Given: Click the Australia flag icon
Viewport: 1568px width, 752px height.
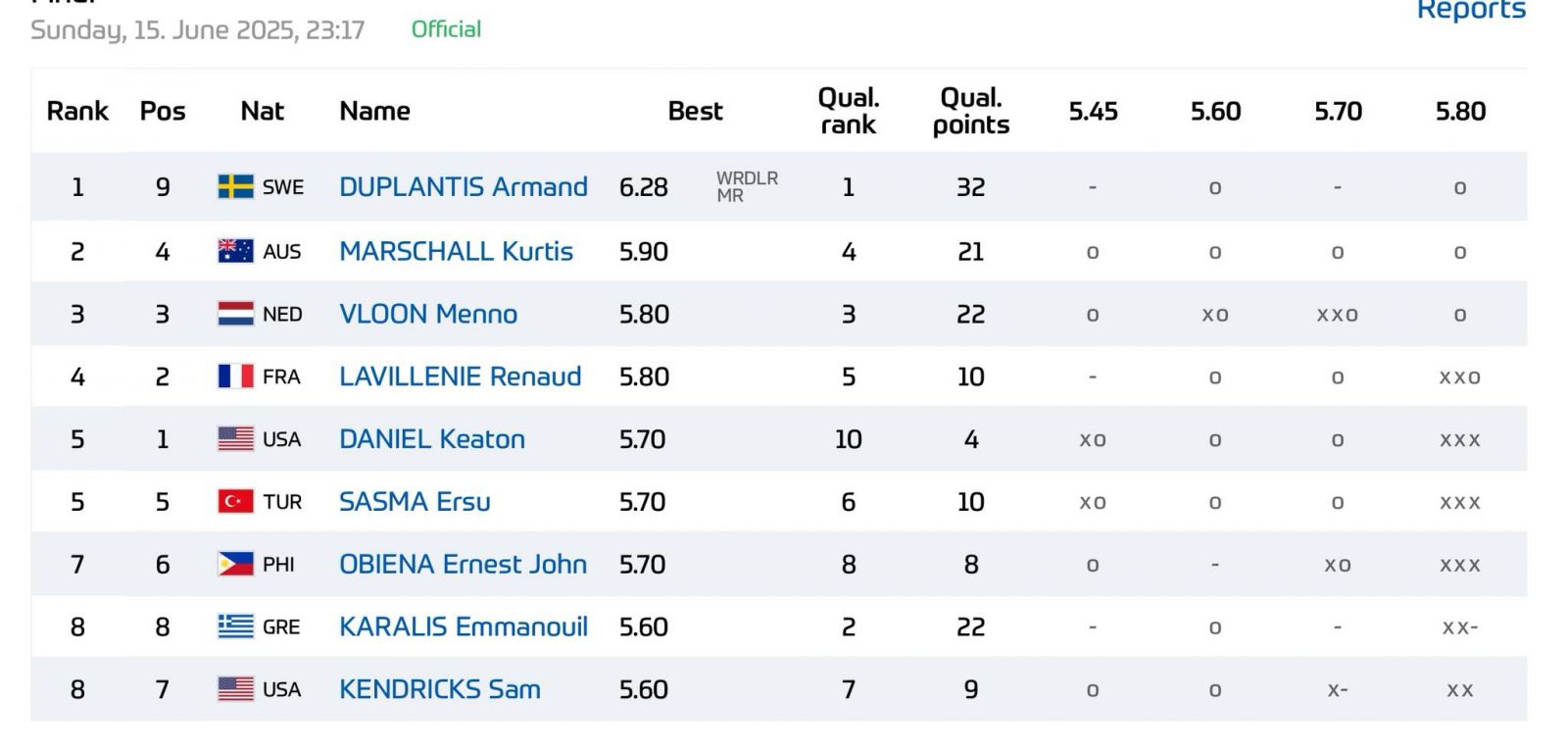Looking at the screenshot, I should click(x=235, y=251).
